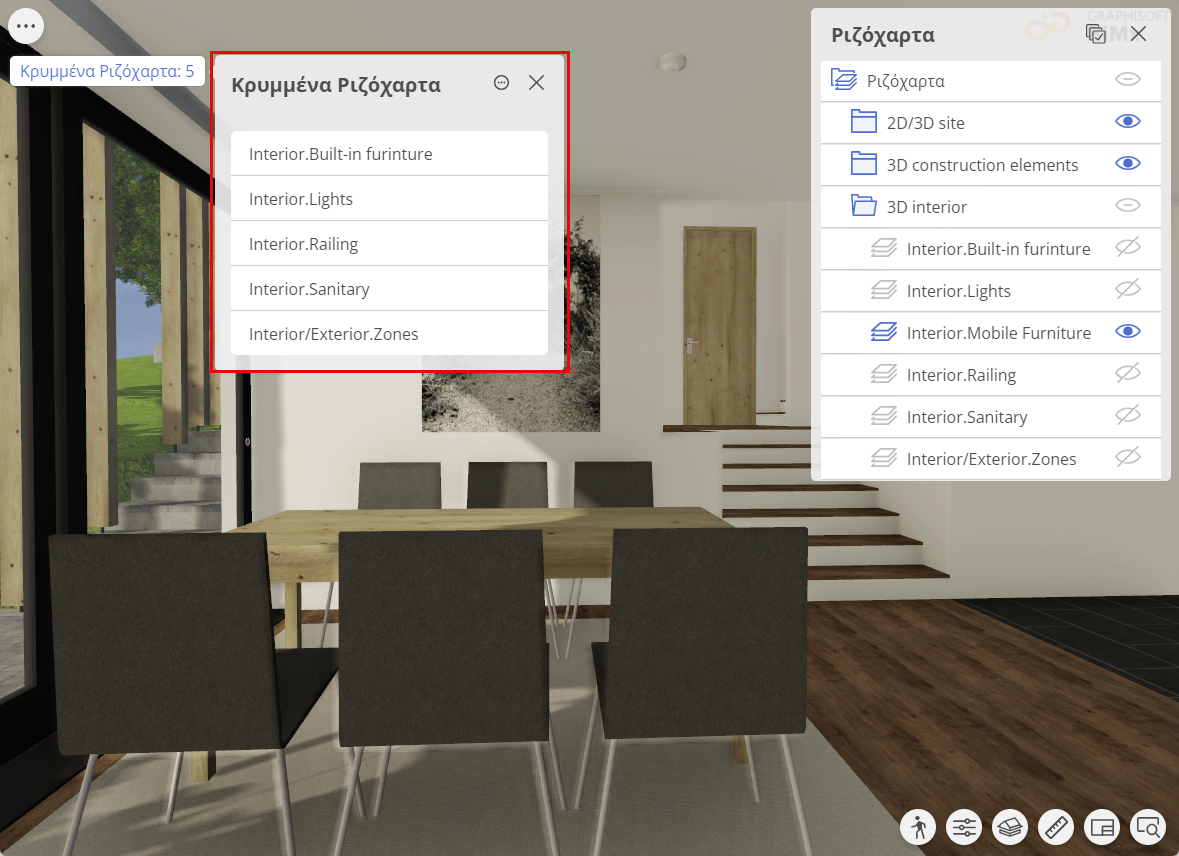Close the Ριζόχαρτα panel
1179x856 pixels.
1138,34
